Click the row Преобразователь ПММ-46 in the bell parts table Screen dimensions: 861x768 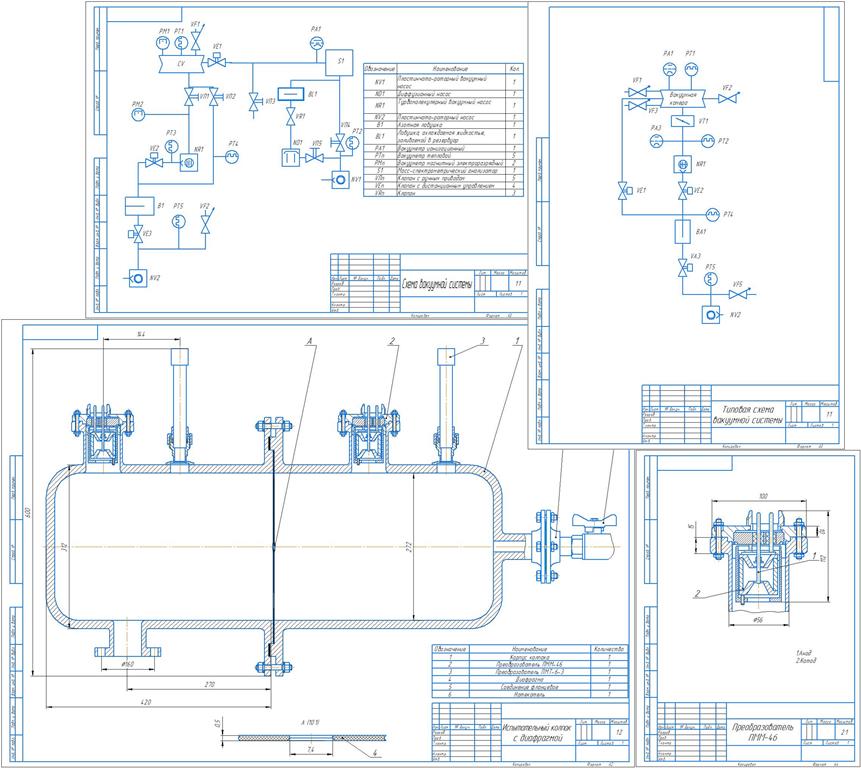[530, 664]
